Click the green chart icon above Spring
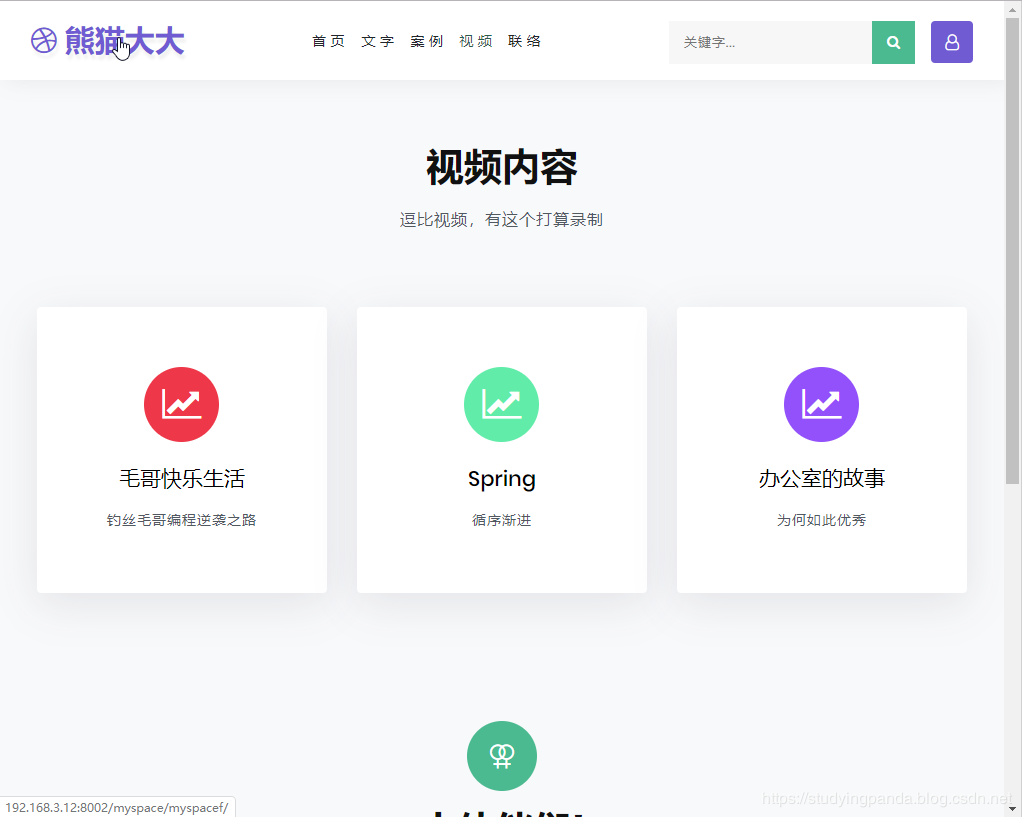The width and height of the screenshot is (1022, 817). [x=501, y=404]
